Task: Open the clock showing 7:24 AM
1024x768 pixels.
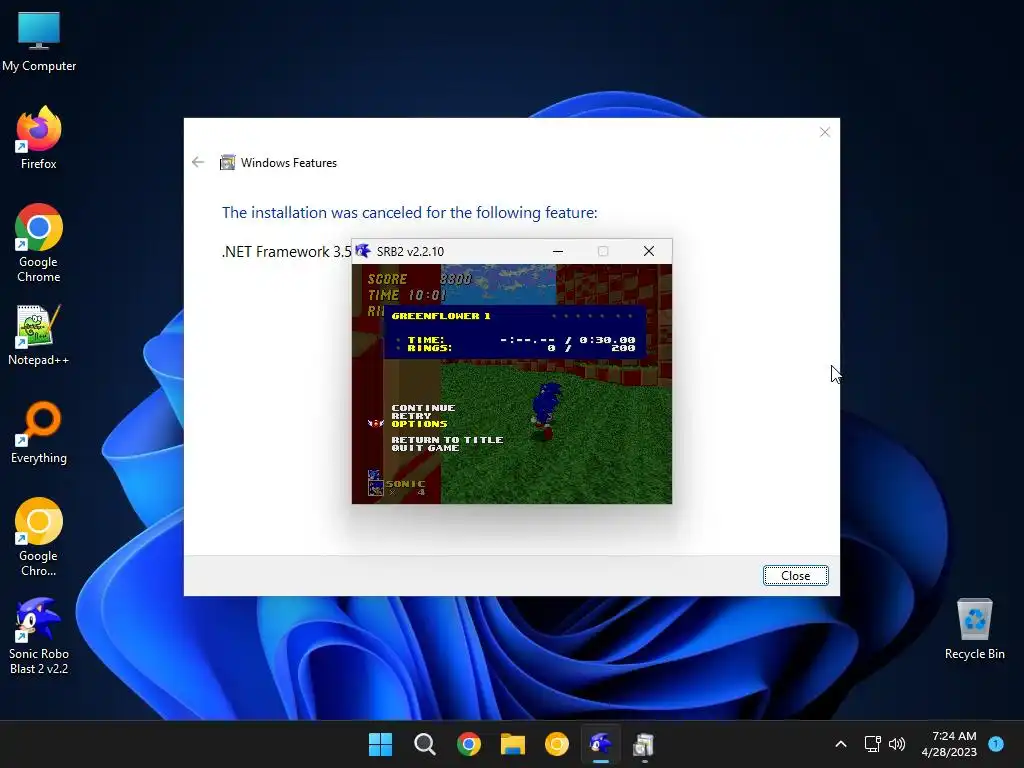Action: coord(949,744)
